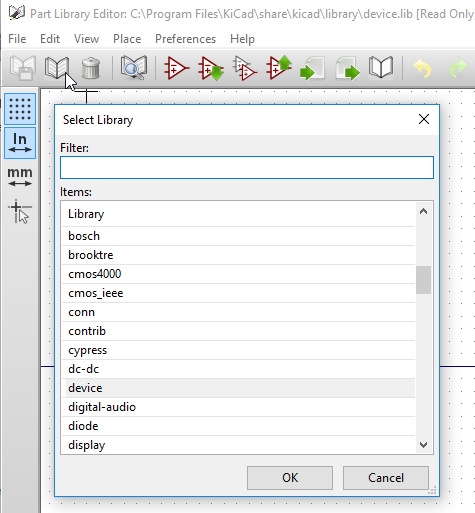Click the import component icon

coord(312,68)
